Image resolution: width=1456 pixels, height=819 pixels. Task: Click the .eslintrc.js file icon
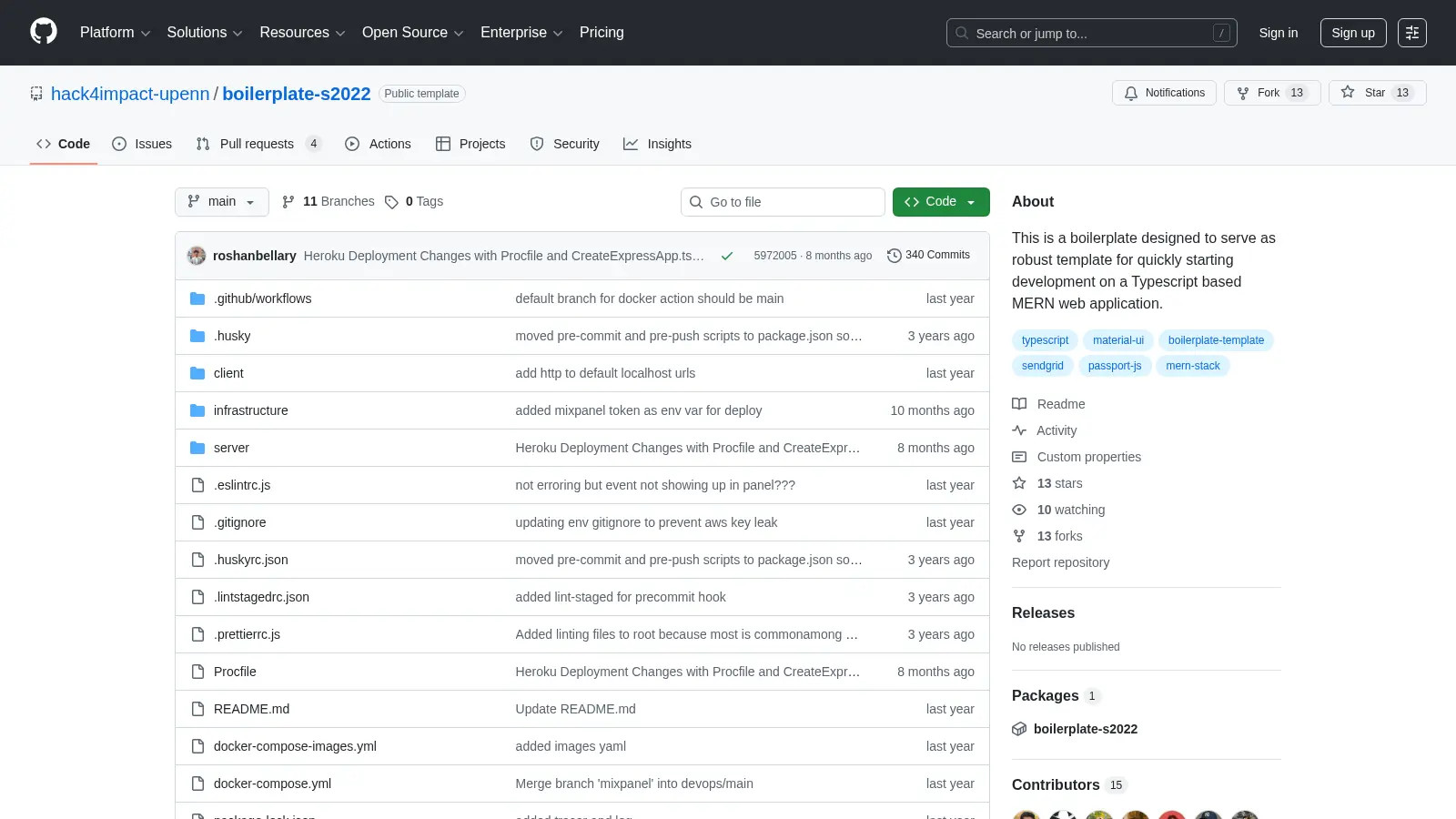197,485
